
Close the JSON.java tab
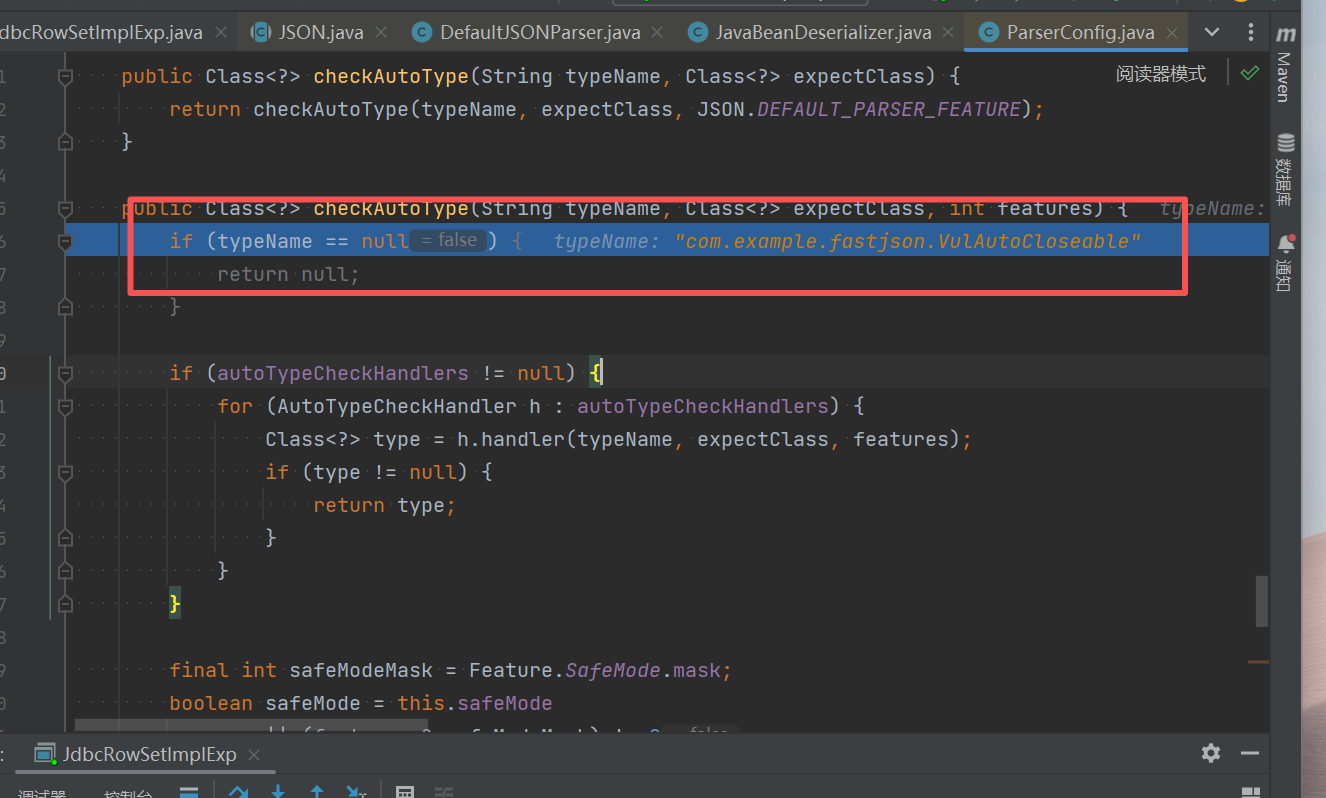coord(381,33)
